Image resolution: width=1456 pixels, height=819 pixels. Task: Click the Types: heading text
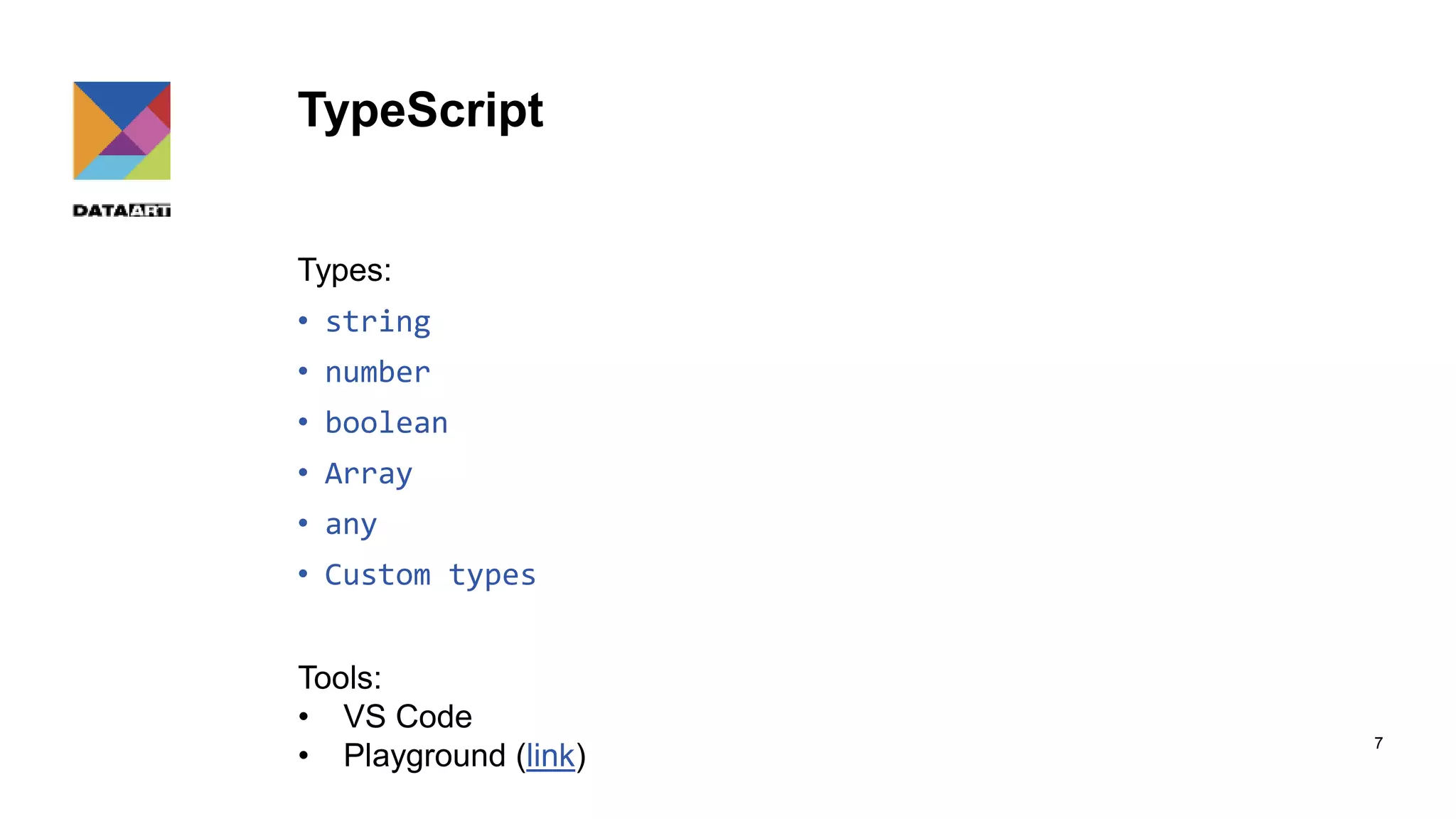(344, 270)
